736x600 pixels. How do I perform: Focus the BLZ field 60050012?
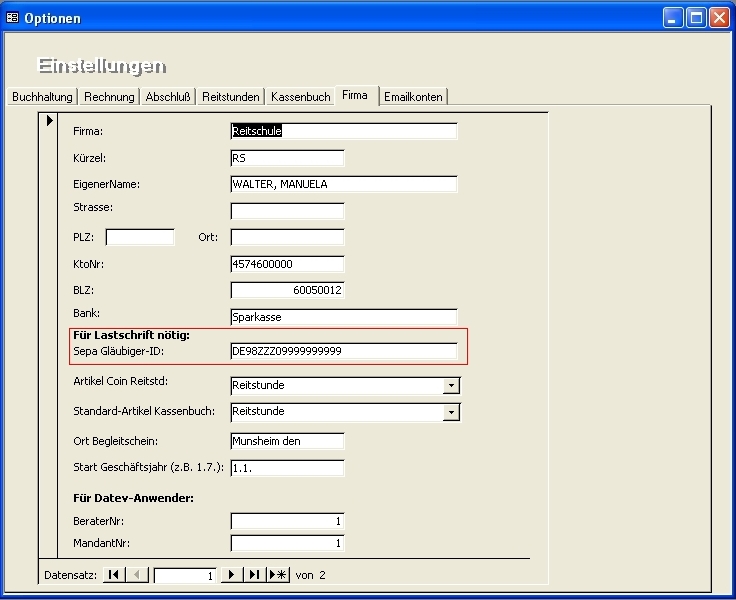[x=287, y=290]
